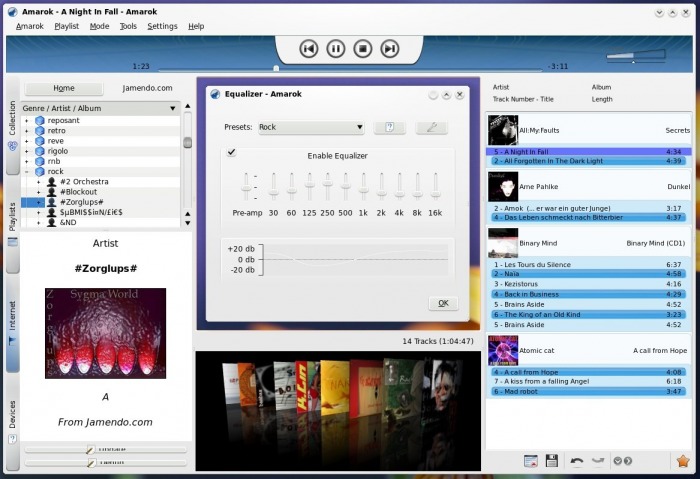The height and width of the screenshot is (479, 700).
Task: Open the Presets dropdown showing Rock
Action: (311, 127)
